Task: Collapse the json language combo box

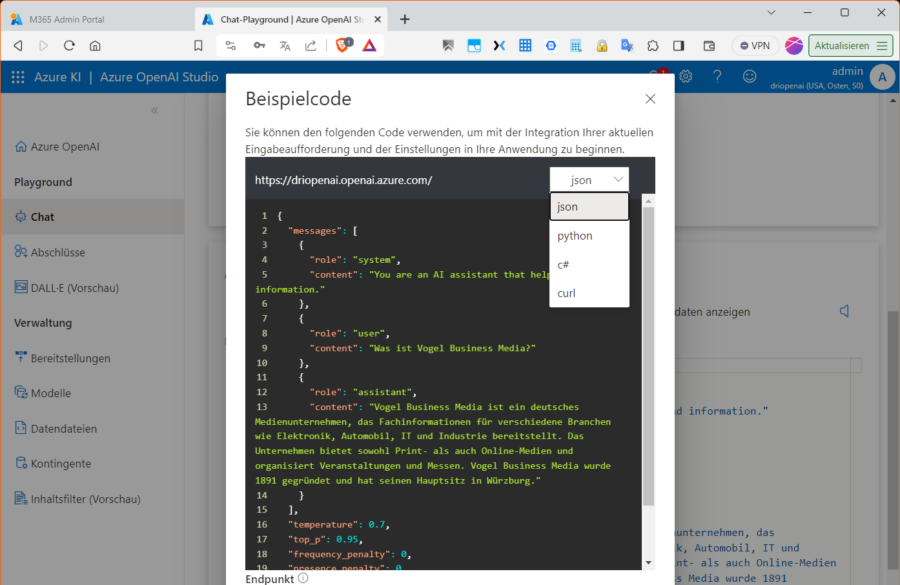Action: point(589,180)
